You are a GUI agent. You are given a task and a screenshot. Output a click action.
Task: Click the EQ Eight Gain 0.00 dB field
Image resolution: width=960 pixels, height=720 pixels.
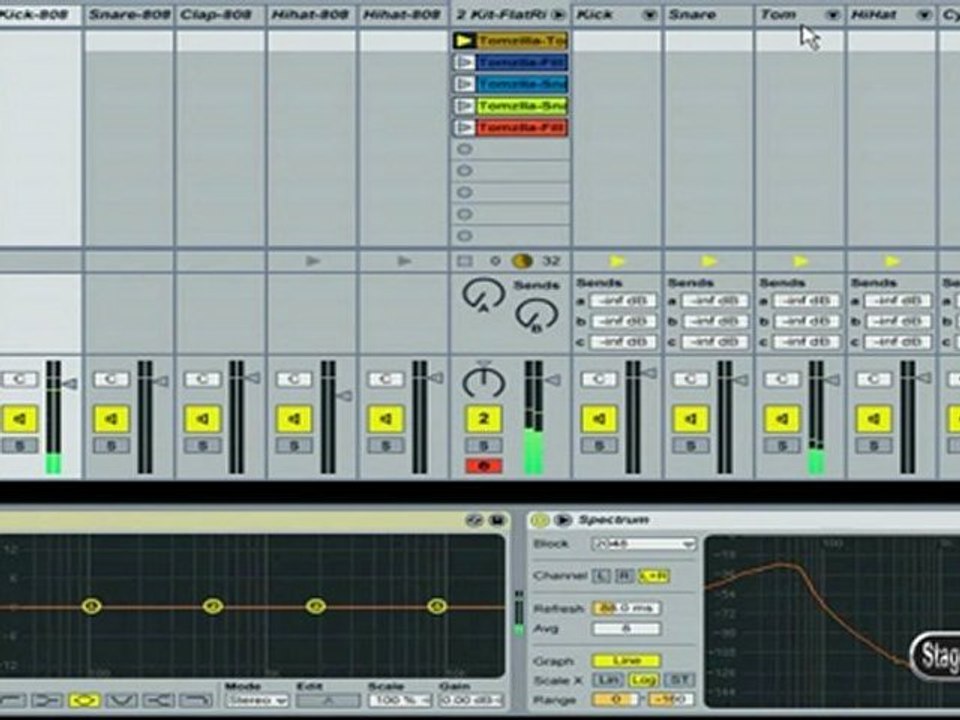click(x=471, y=700)
